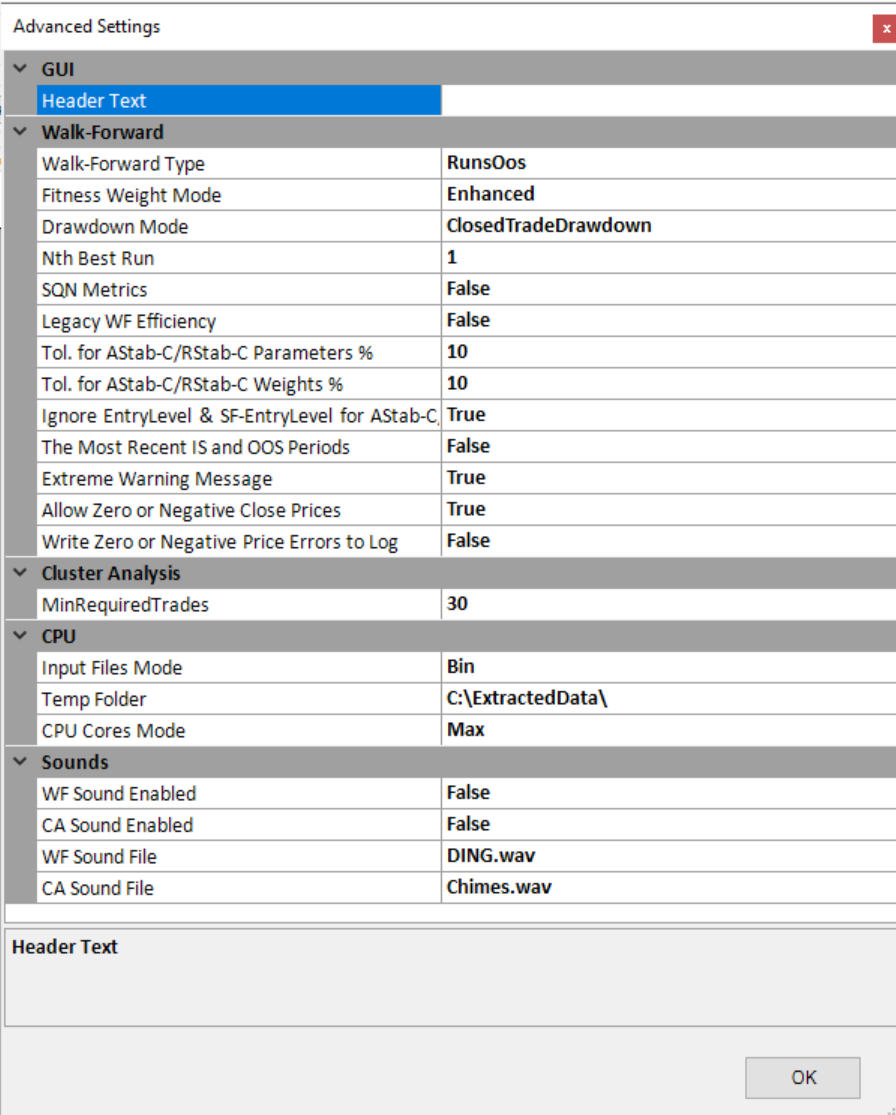
Task: Click the Header Text value field
Action: 667,101
